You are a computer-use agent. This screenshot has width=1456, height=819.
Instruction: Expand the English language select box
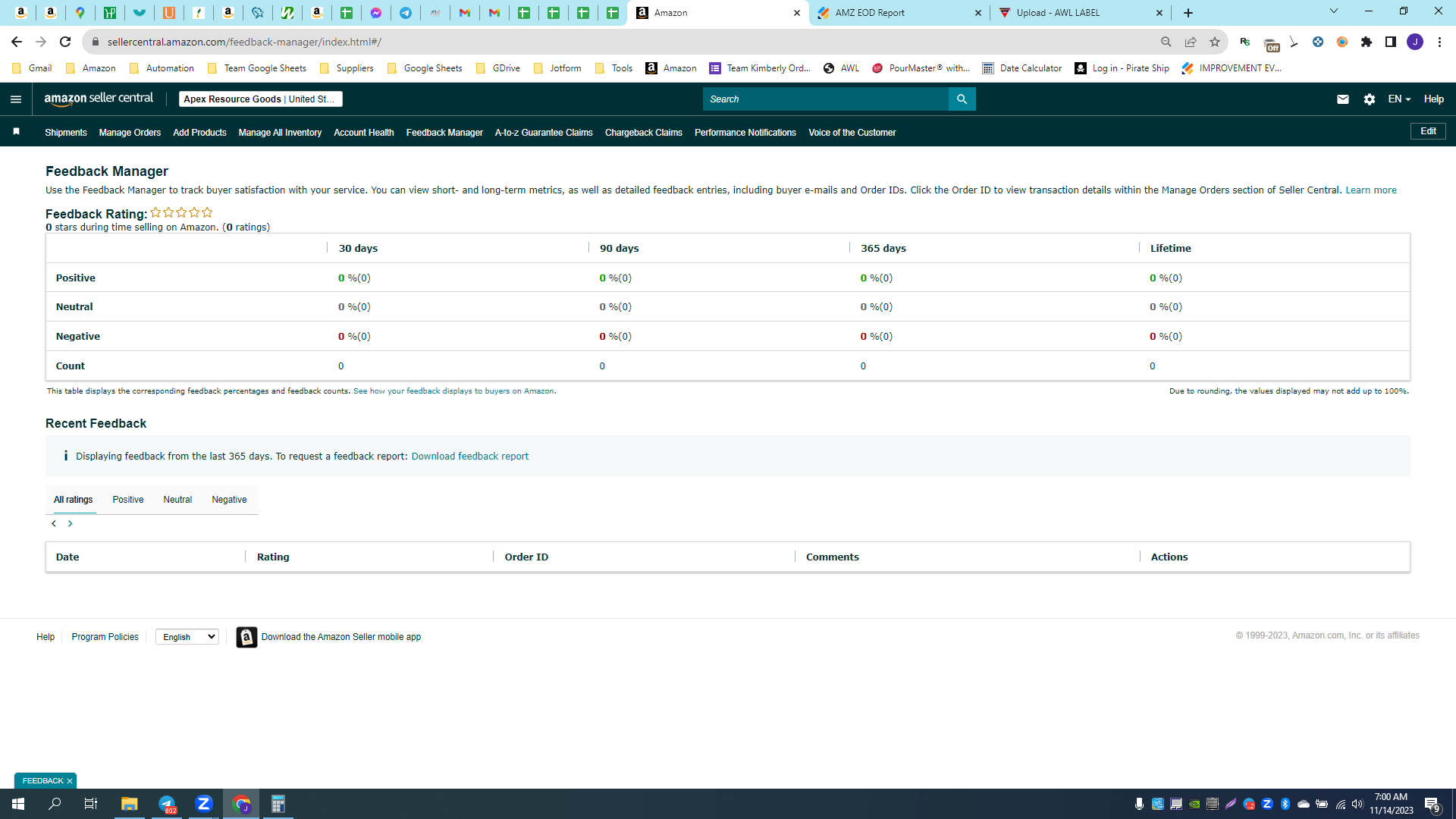tap(187, 637)
